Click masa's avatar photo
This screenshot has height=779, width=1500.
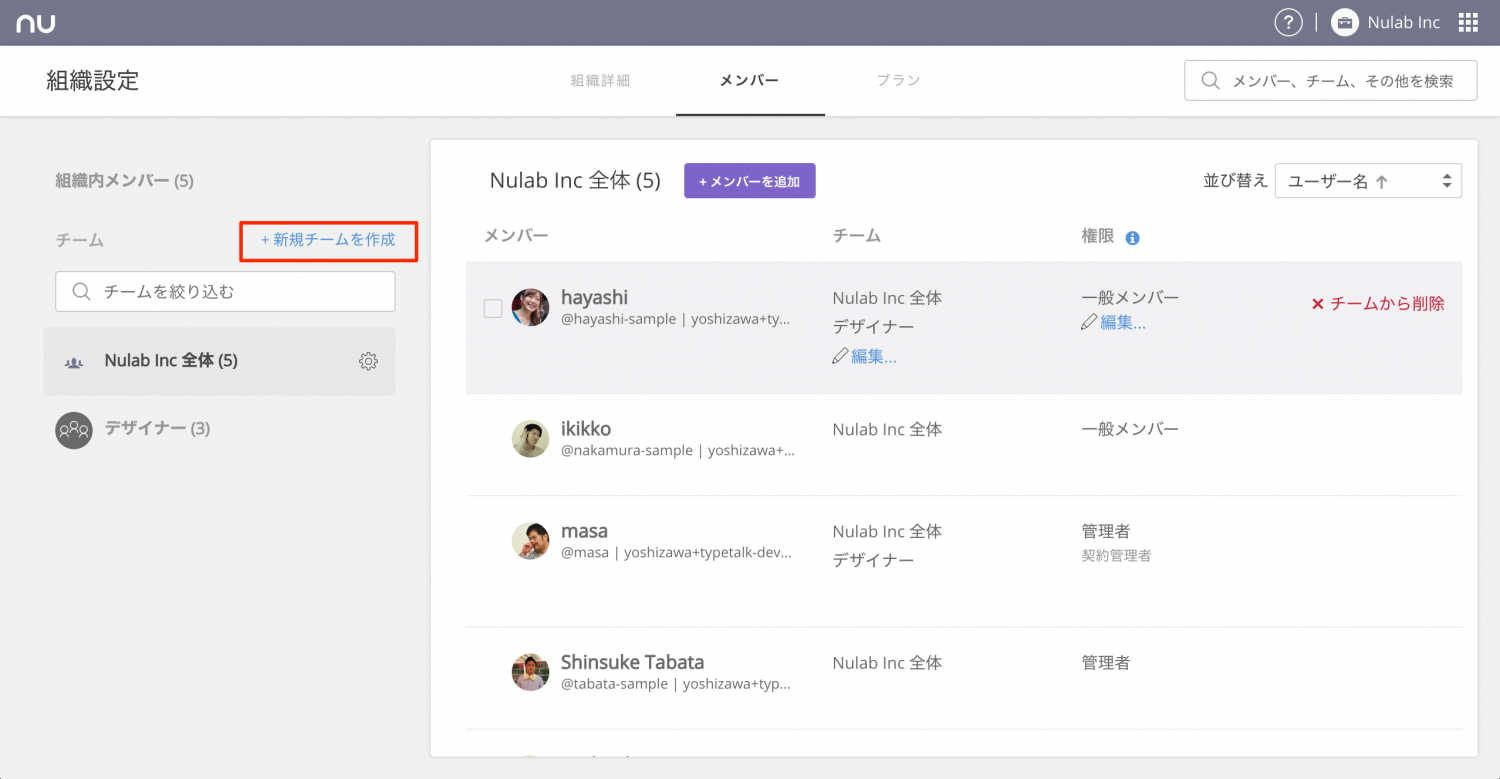point(530,540)
